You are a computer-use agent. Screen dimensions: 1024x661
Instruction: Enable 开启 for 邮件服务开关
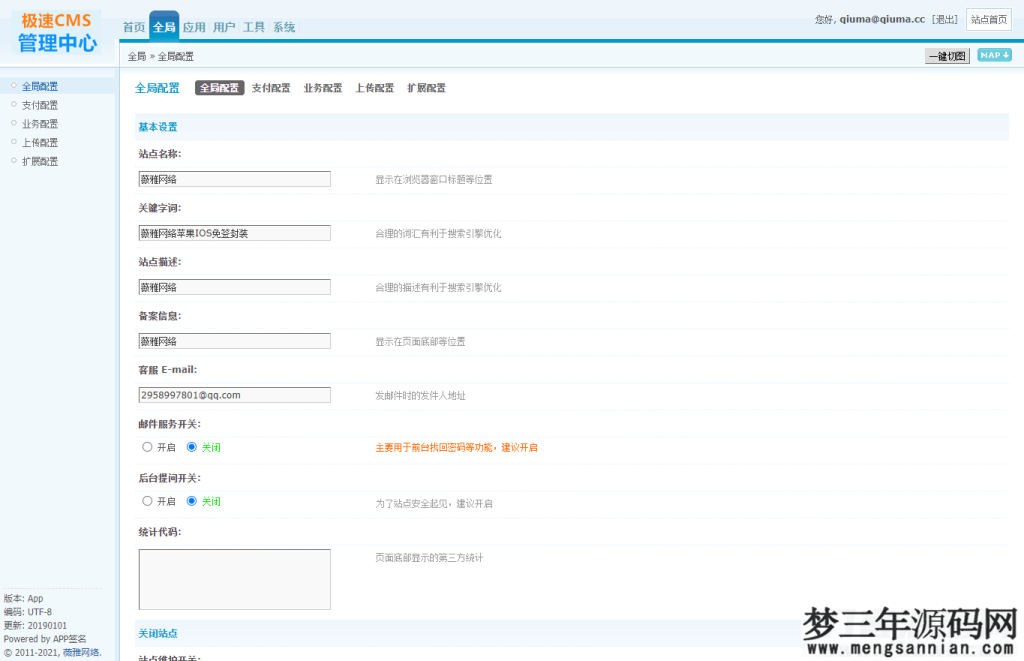click(147, 446)
